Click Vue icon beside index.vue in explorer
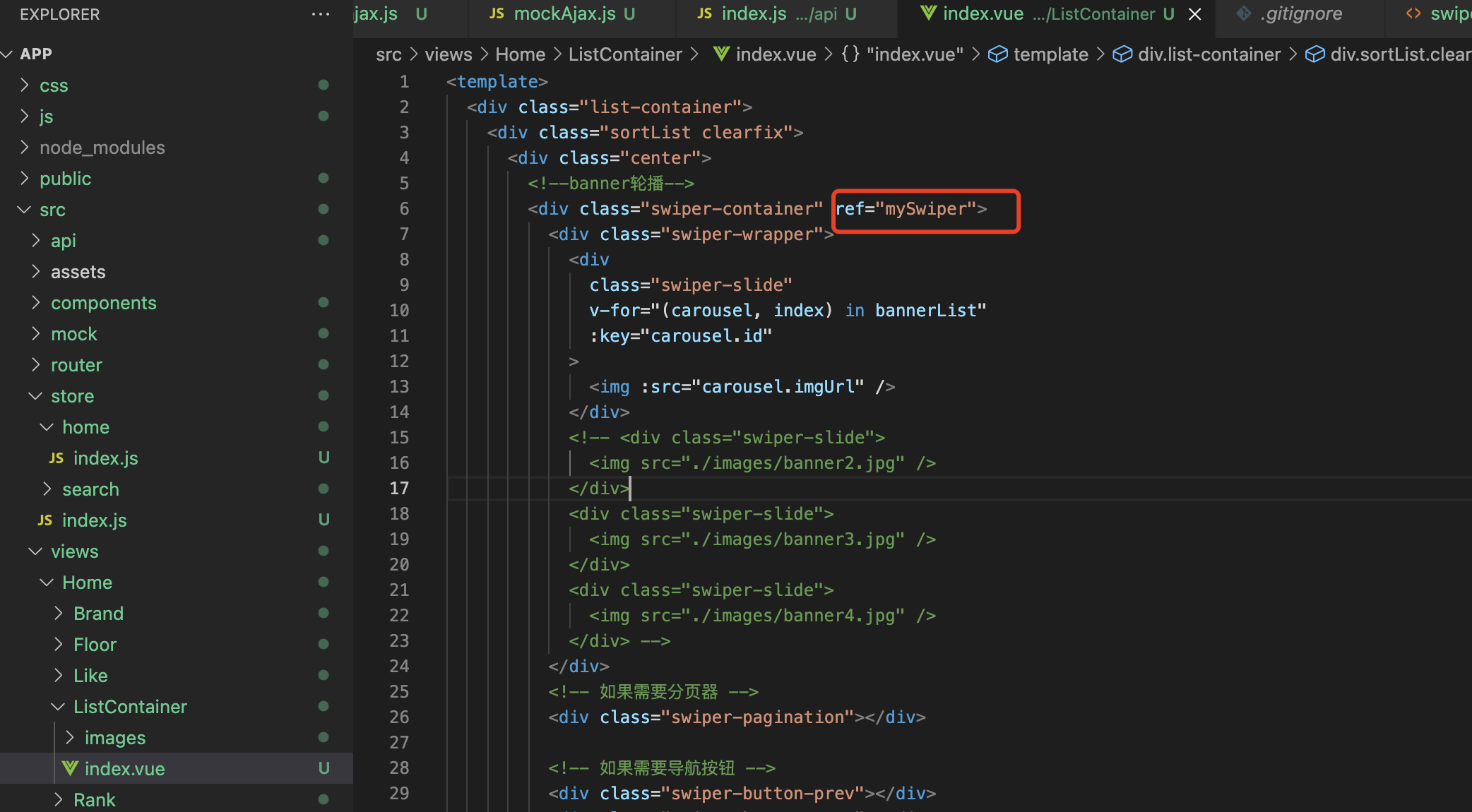This screenshot has height=812, width=1472. pos(70,768)
